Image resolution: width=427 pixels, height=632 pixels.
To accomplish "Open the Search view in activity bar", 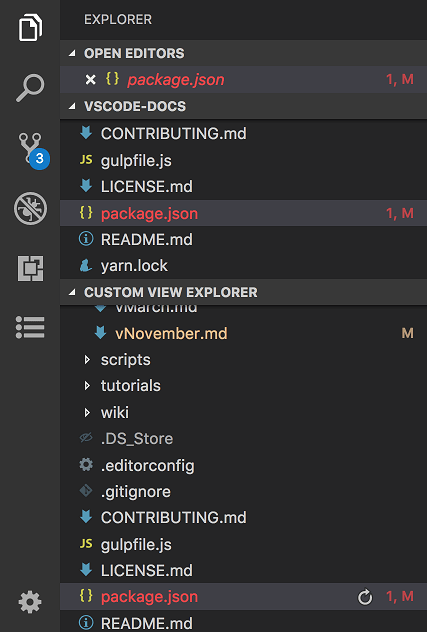I will pyautogui.click(x=30, y=87).
